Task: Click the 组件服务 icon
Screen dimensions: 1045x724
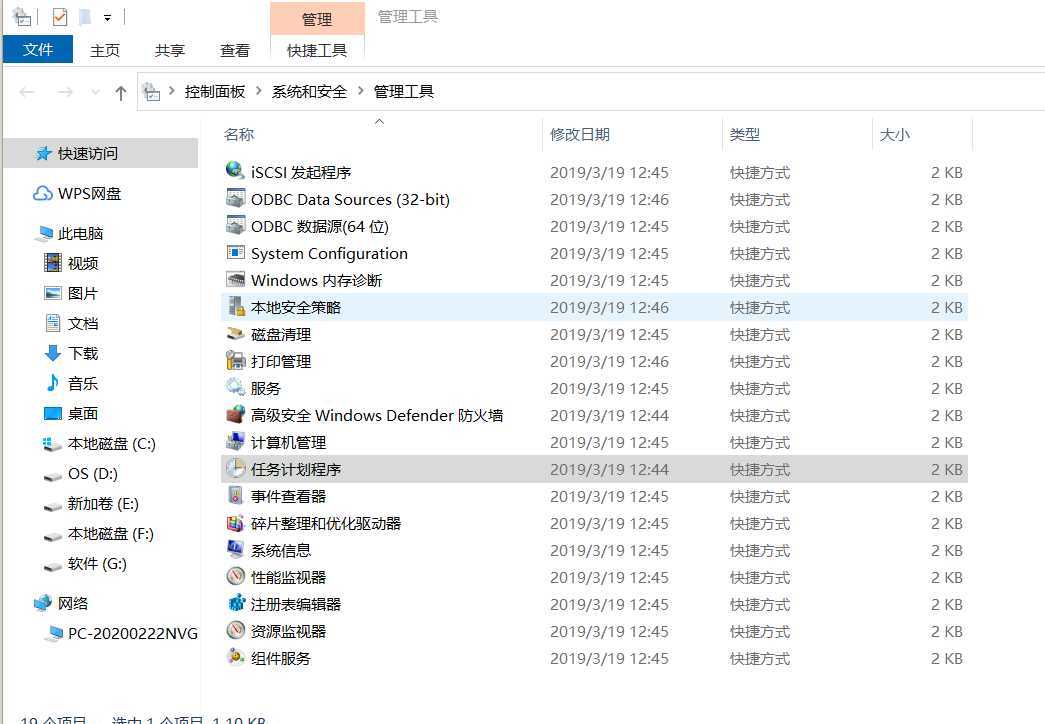Action: (235, 657)
